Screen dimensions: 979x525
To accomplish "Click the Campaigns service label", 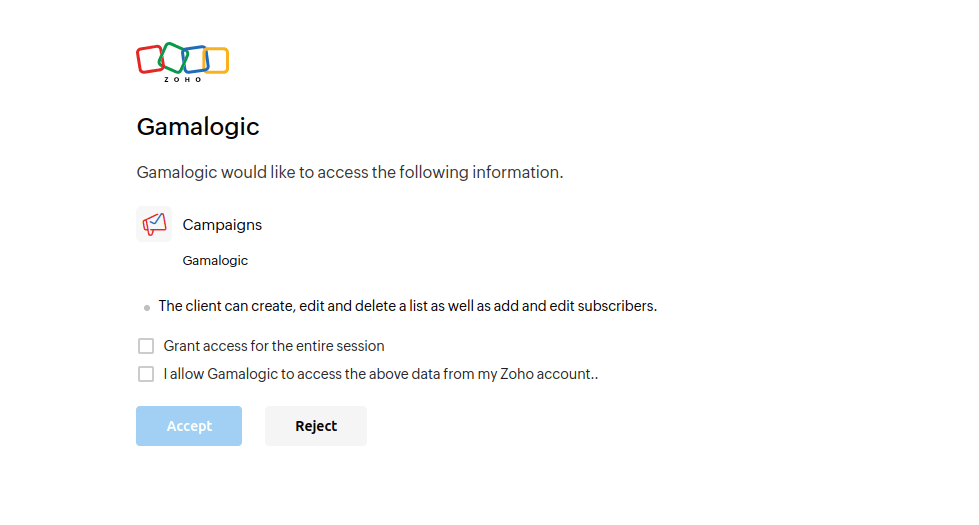I will click(222, 225).
